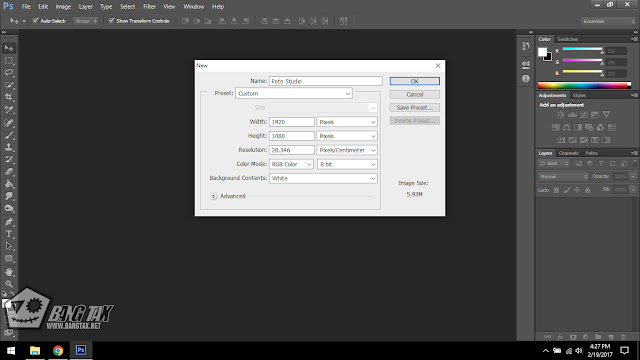
Task: Add a Color Balance adjustment
Action: (567, 127)
